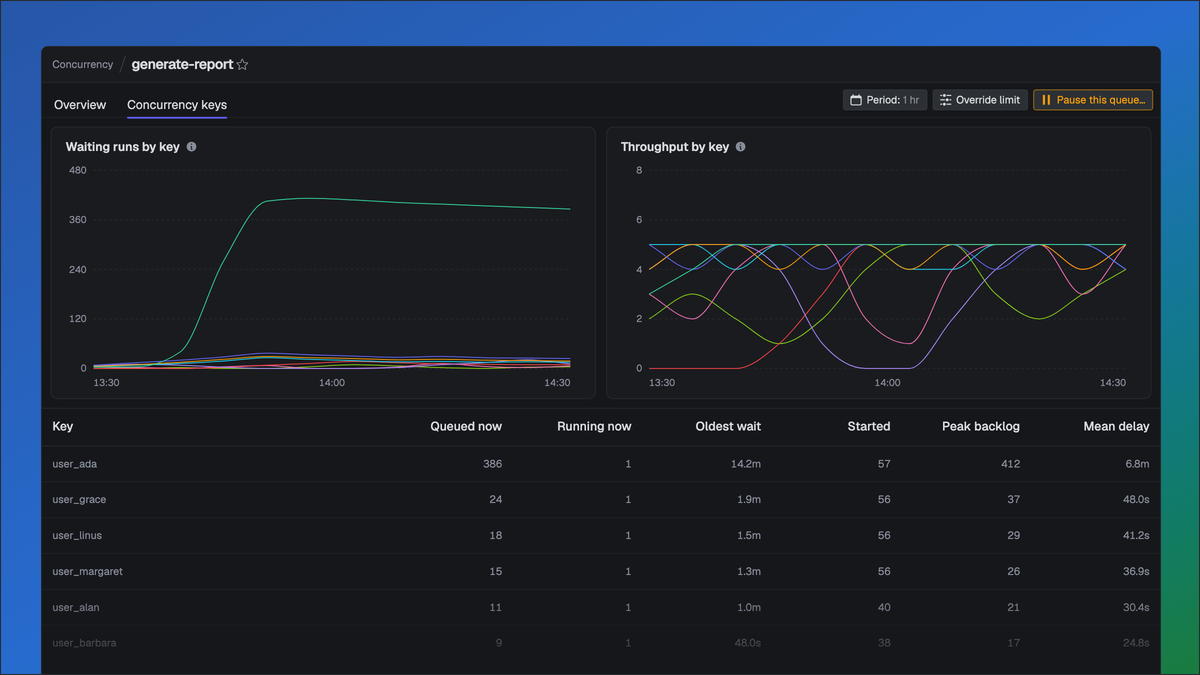Open the user_ada key row
The width and height of the screenshot is (1200, 675).
tap(601, 464)
